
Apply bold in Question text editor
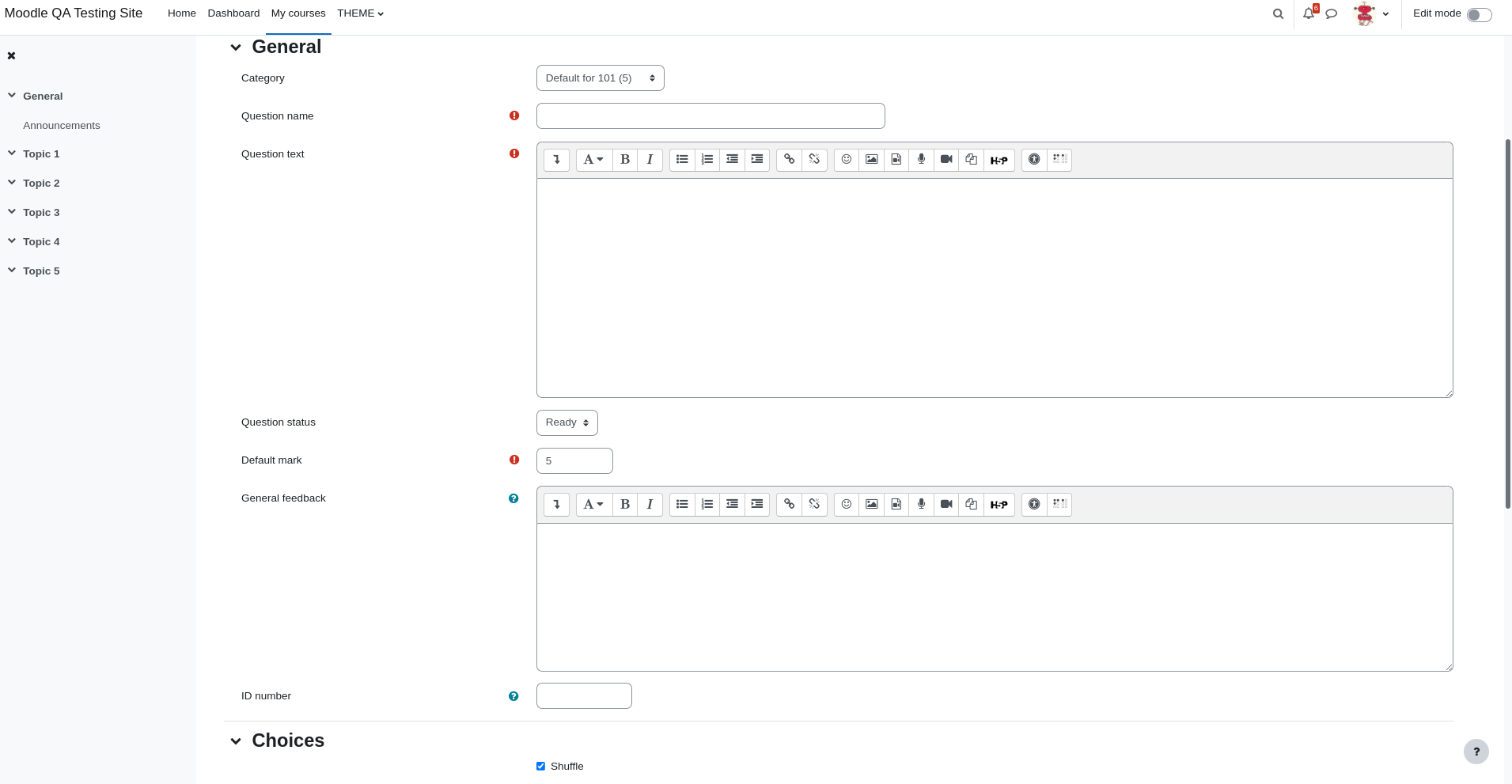(625, 160)
